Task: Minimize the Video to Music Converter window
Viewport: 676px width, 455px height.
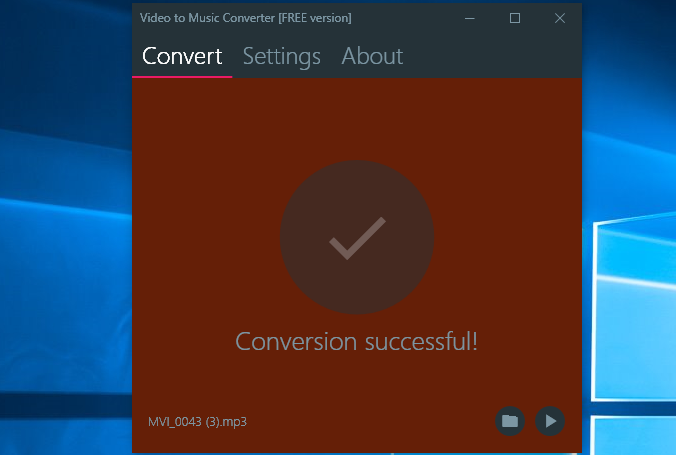Action: tap(469, 18)
